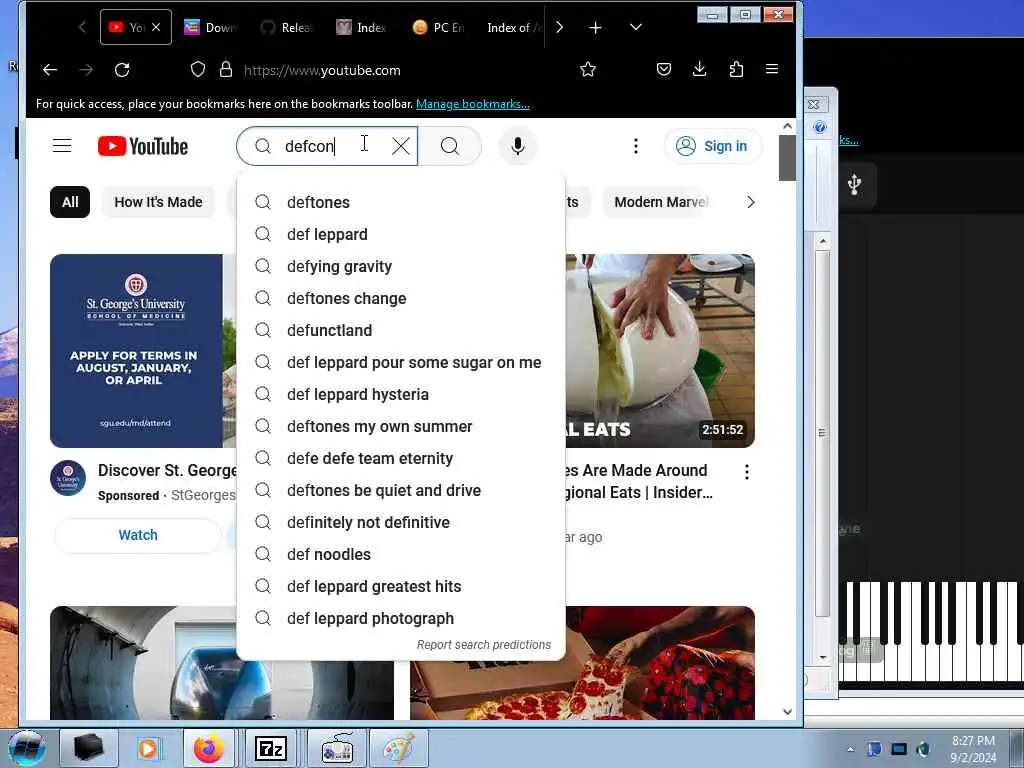The height and width of the screenshot is (768, 1024).
Task: Pick 'definitely not definitive' suggestion
Action: (401, 522)
